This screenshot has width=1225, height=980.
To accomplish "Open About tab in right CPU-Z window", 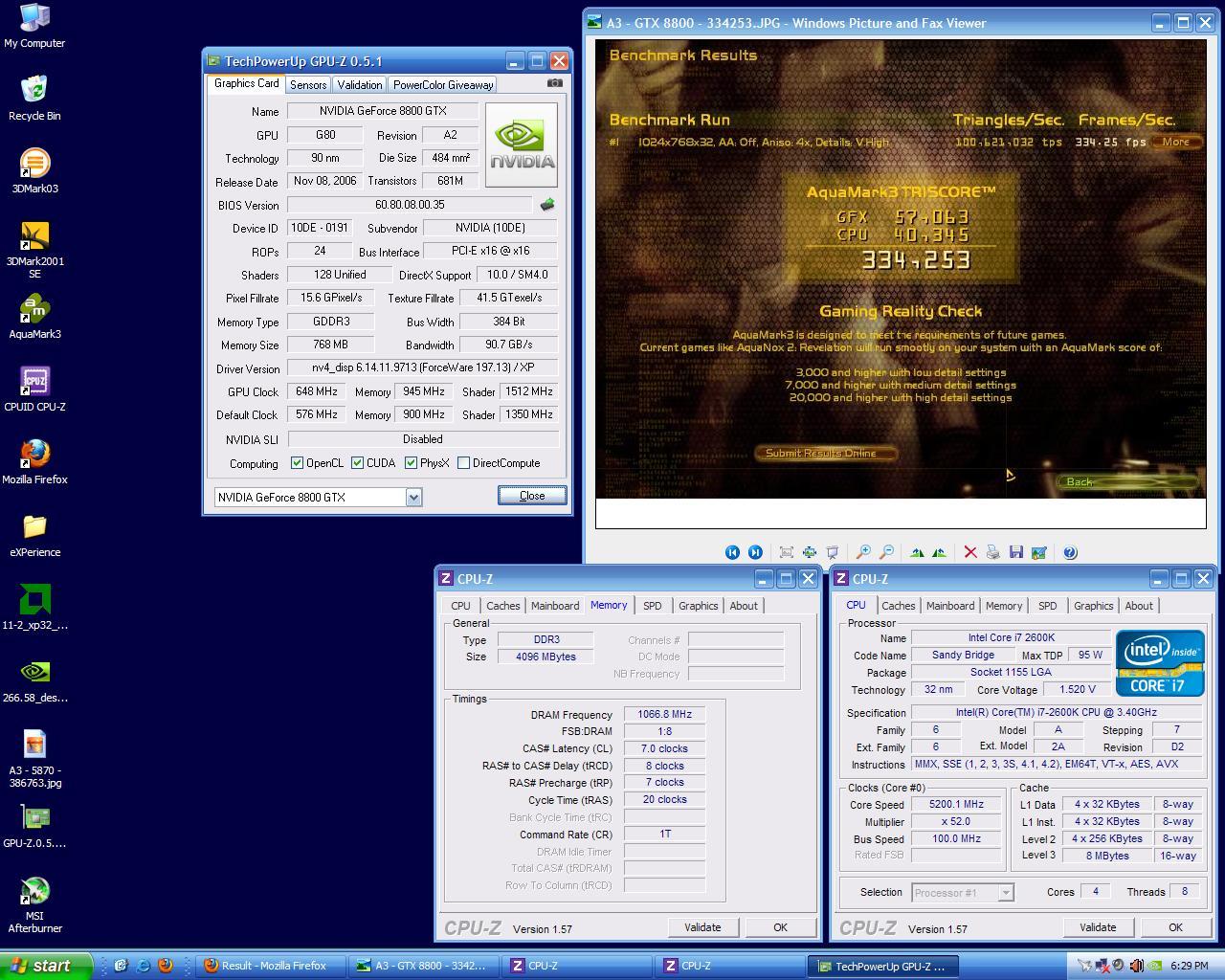I will pos(1139,606).
